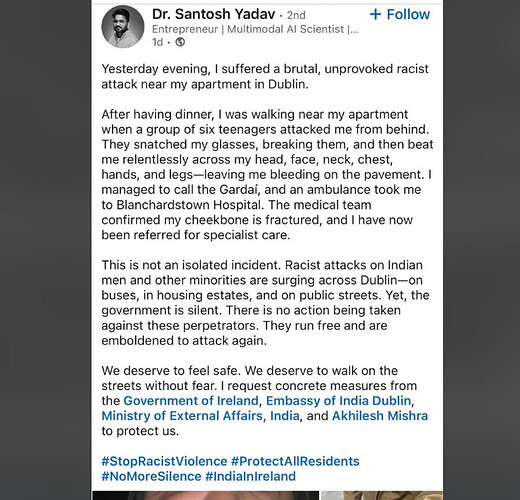The width and height of the screenshot is (520, 500).
Task: Open the right attached post image
Action: pos(382,495)
